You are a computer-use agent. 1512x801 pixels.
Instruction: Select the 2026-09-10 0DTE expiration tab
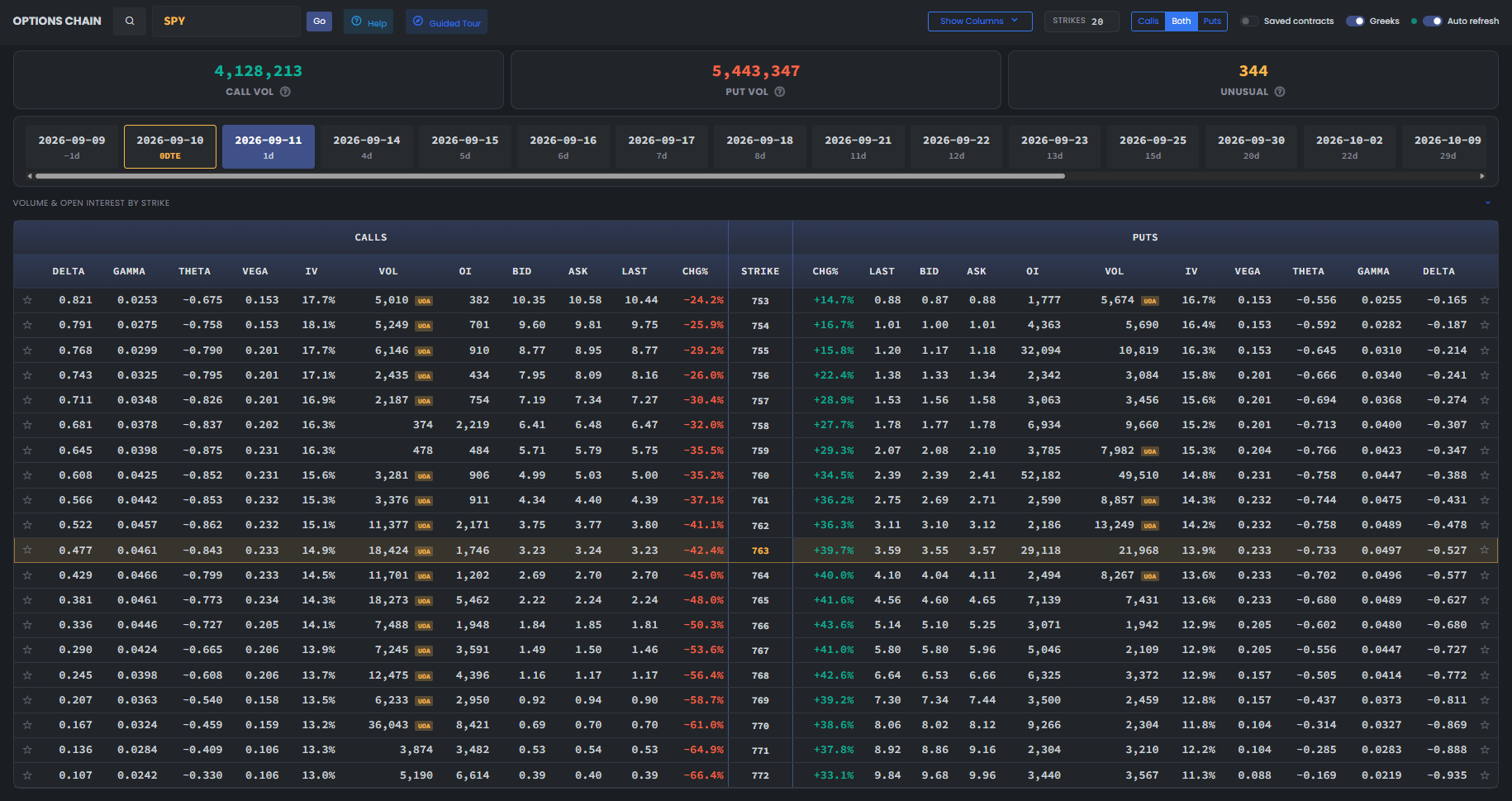(170, 146)
